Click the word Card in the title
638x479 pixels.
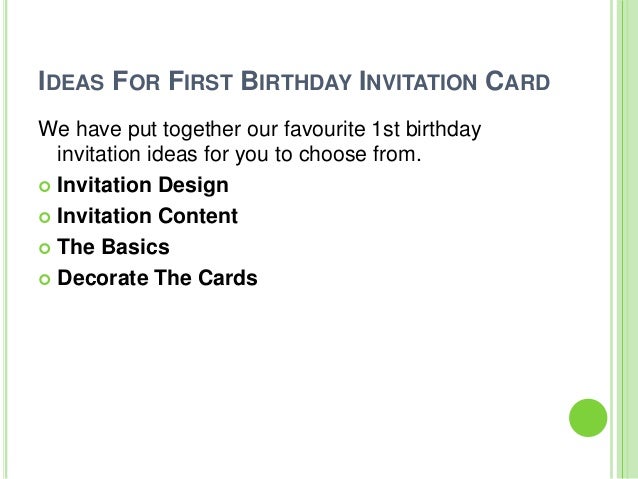[x=517, y=81]
